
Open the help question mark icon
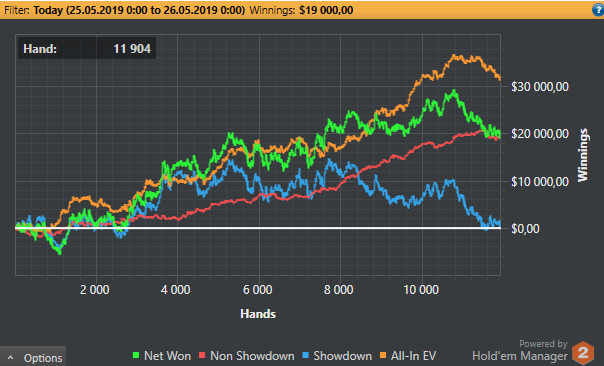pos(598,10)
